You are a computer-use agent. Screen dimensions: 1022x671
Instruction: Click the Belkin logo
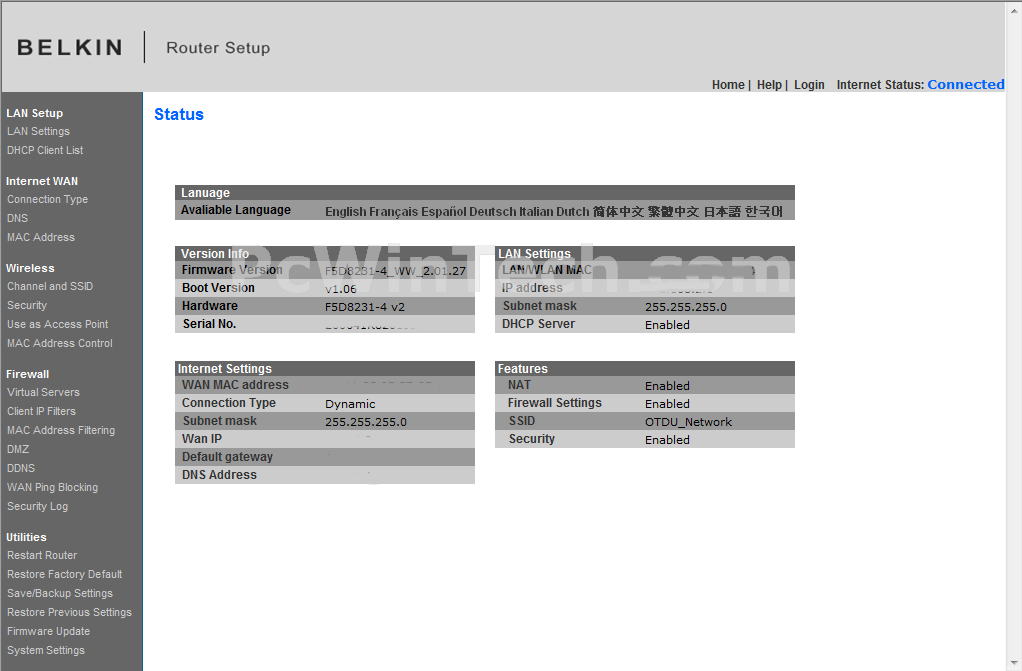point(70,48)
